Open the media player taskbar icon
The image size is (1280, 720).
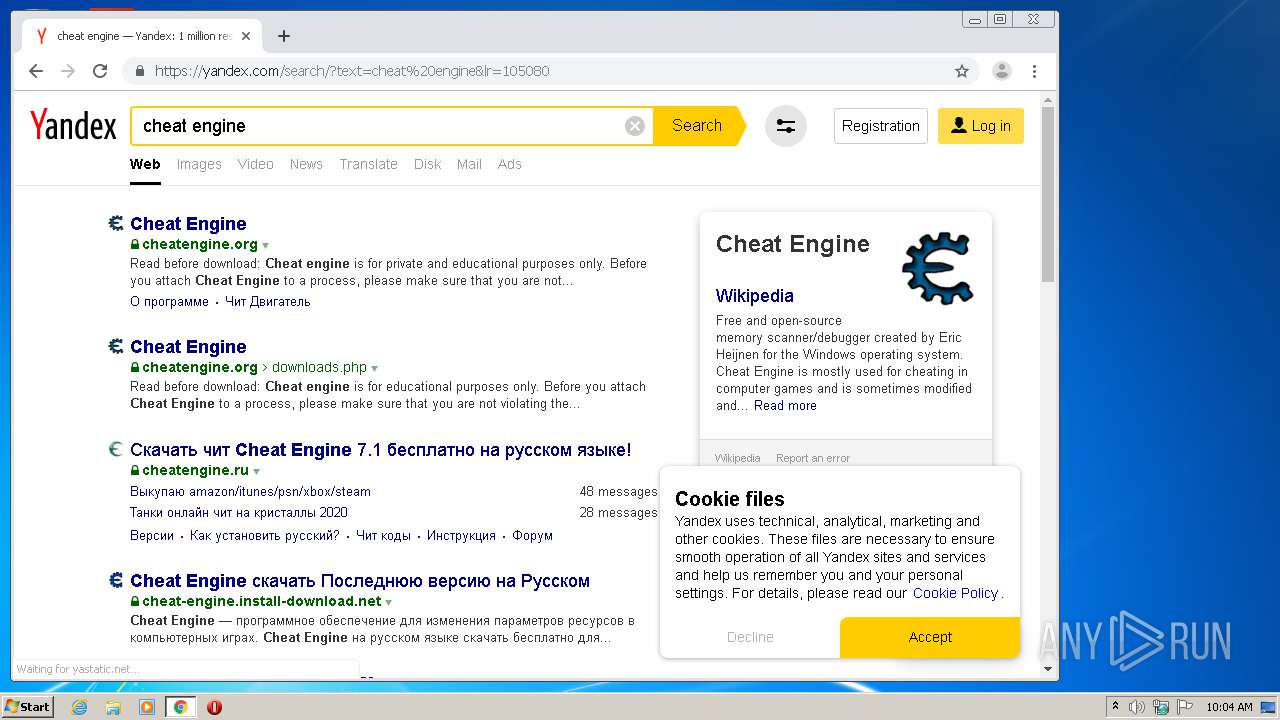(x=147, y=707)
